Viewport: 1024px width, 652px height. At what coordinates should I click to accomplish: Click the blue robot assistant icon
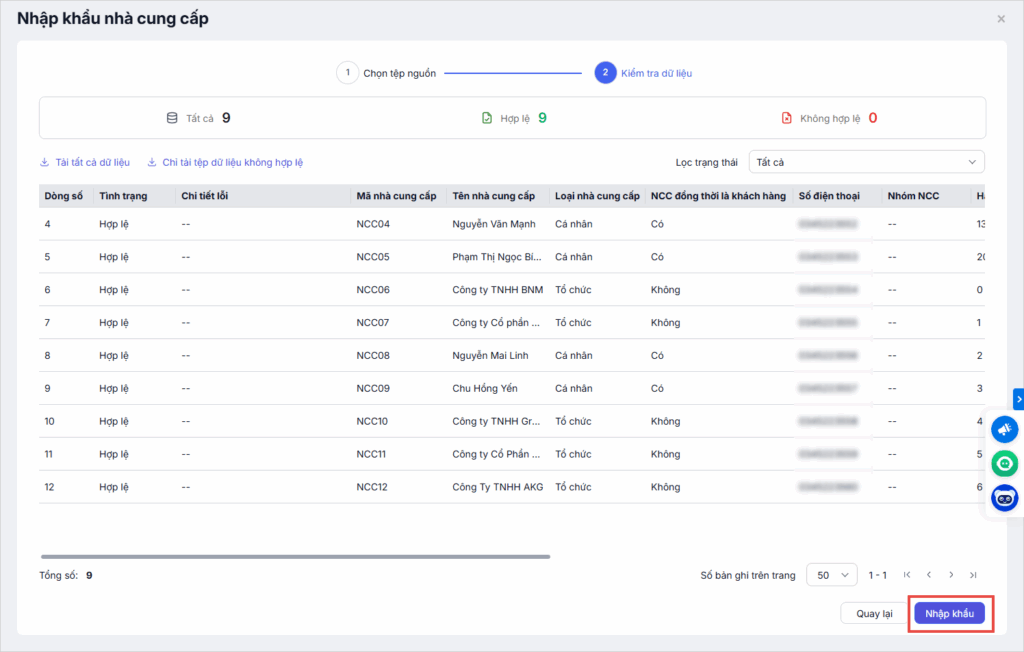tap(1004, 497)
